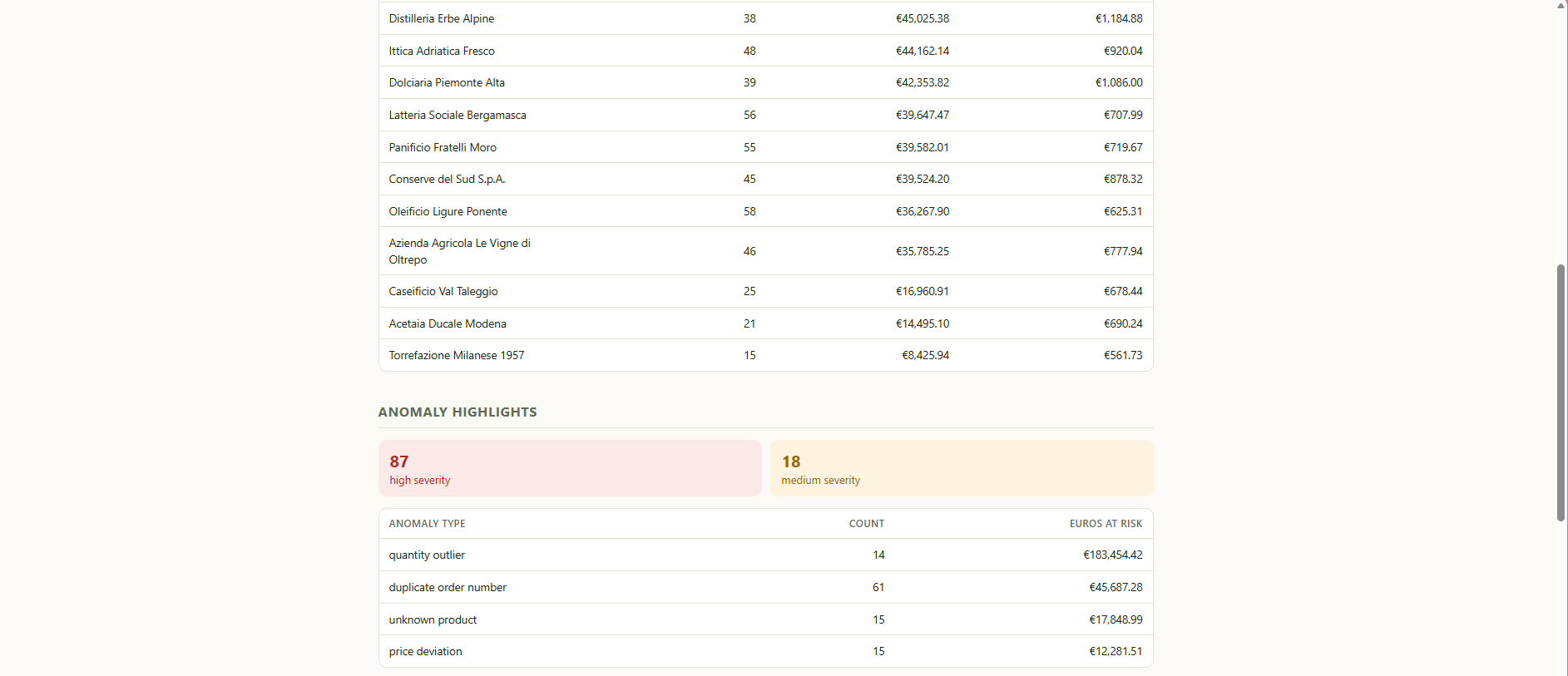Click the vertical scrollbar thumb

tap(1561, 392)
